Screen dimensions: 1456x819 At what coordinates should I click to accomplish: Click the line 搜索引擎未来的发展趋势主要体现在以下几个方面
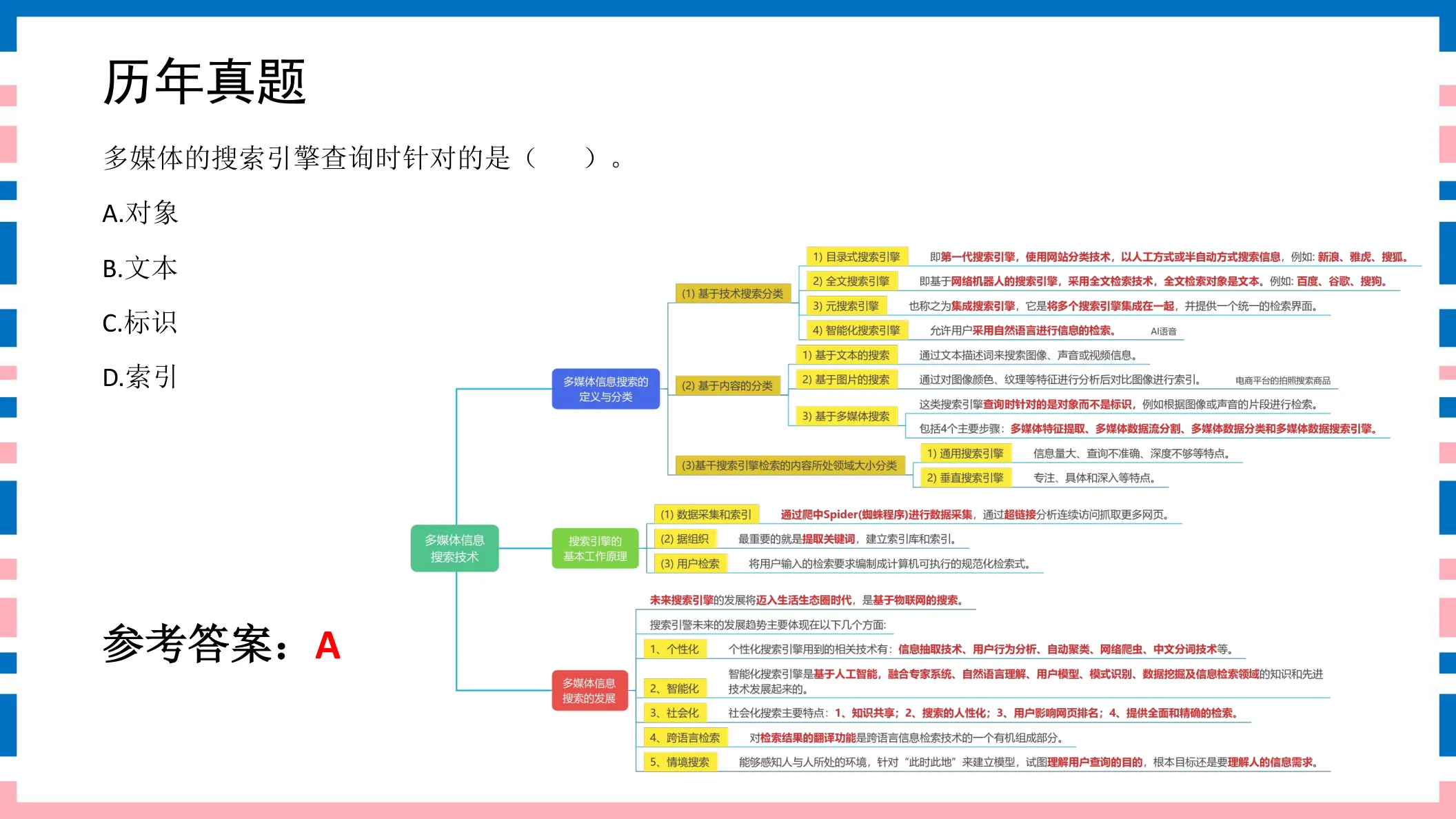pos(768,625)
